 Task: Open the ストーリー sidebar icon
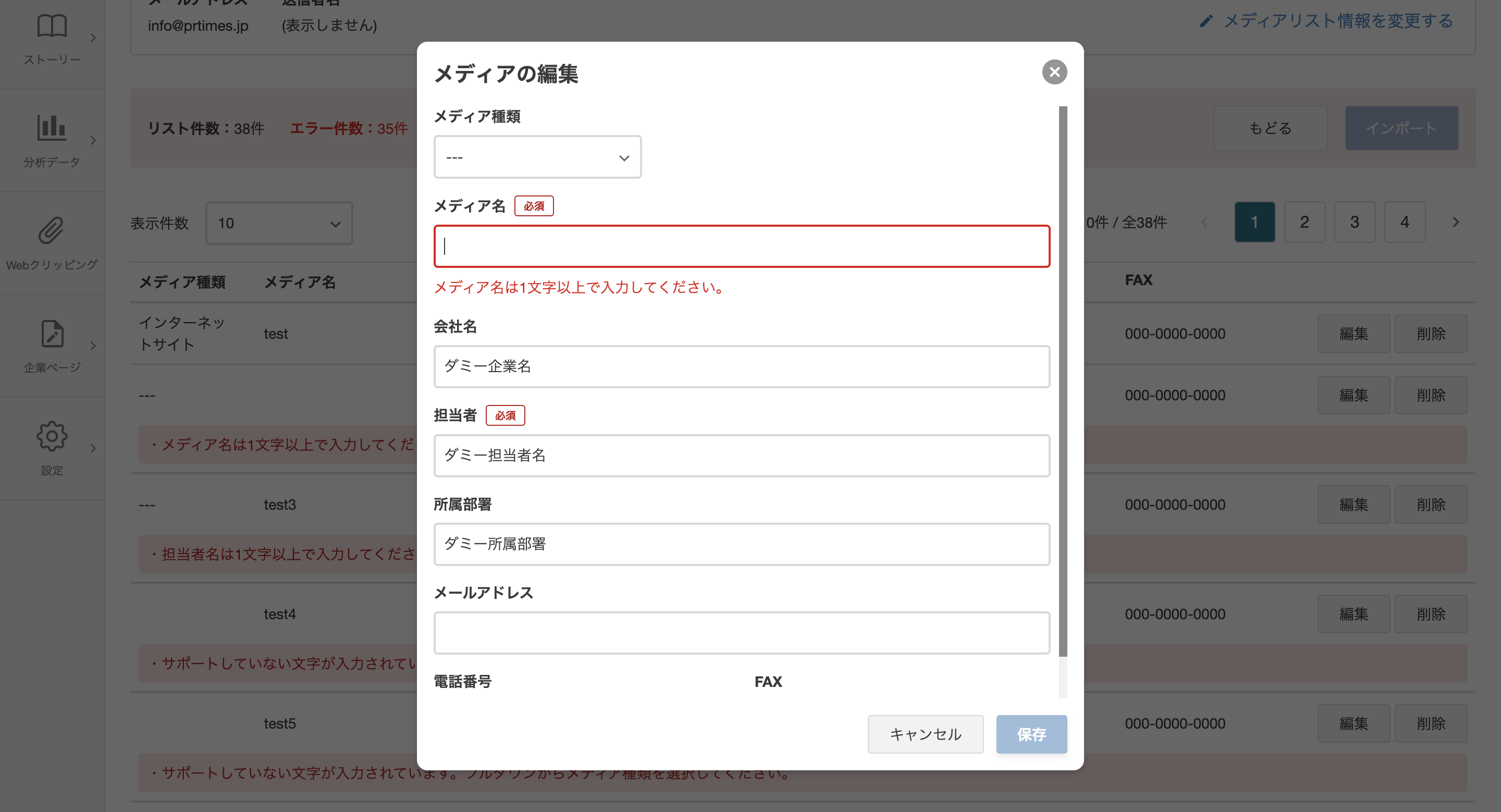click(52, 26)
